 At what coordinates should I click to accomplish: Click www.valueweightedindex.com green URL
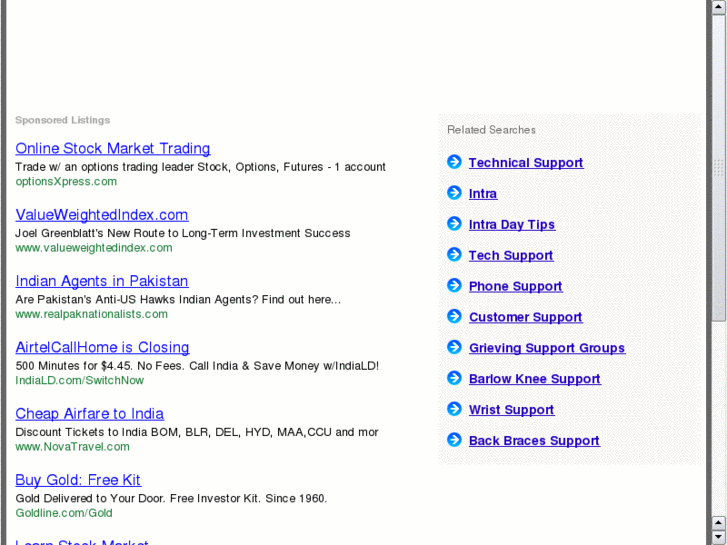pyautogui.click(x=94, y=248)
